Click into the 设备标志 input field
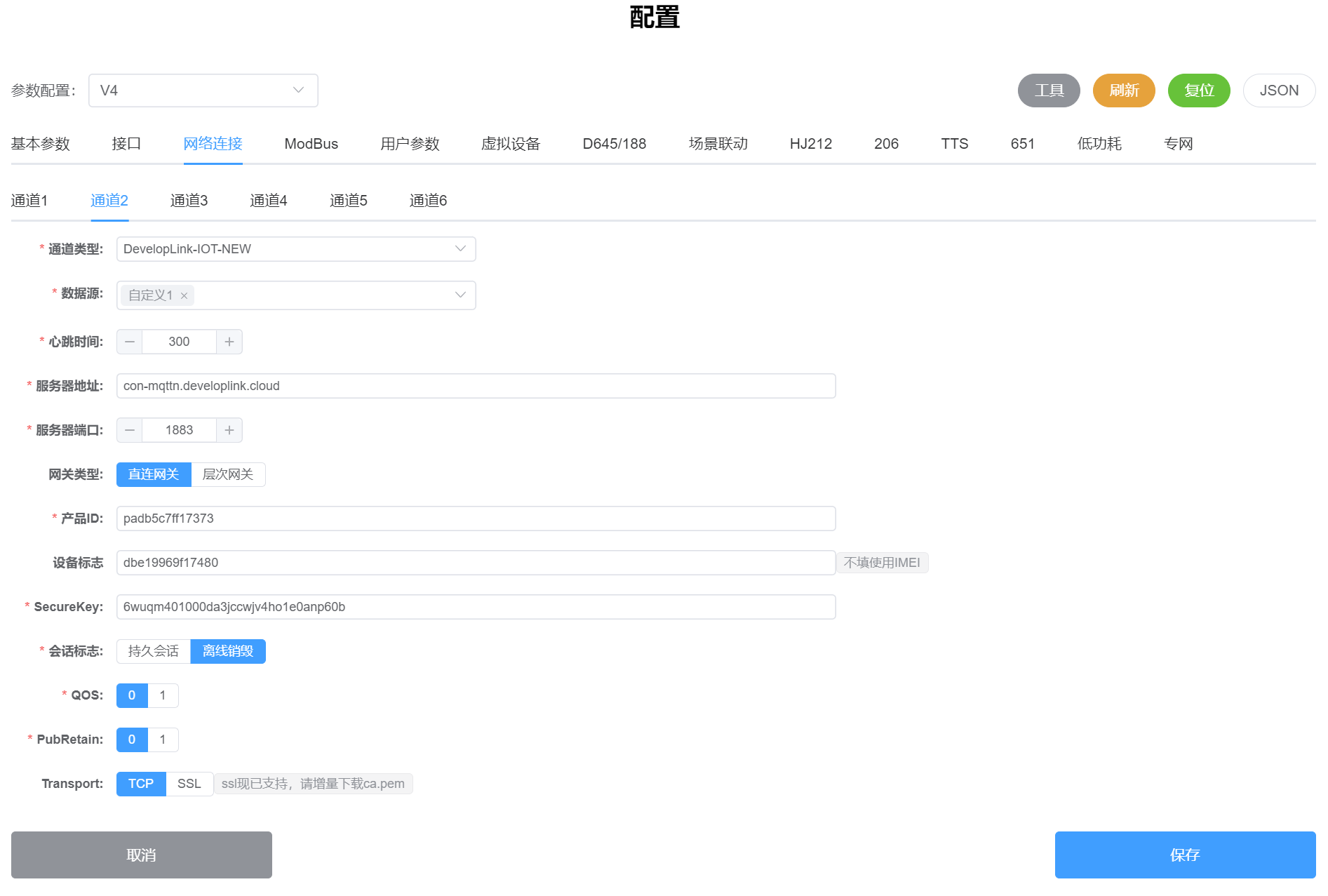The image size is (1328, 896). (476, 563)
